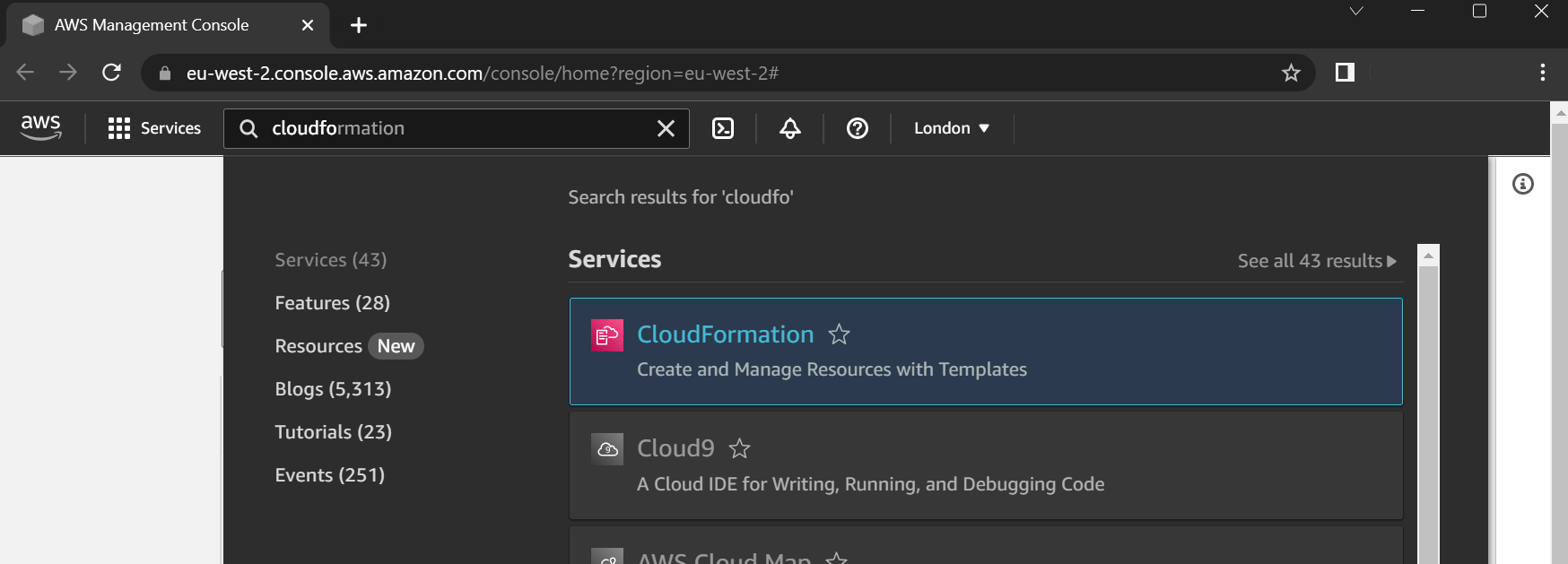Open AWS CloudShell terminal icon
The height and width of the screenshot is (564, 1568).
722,128
